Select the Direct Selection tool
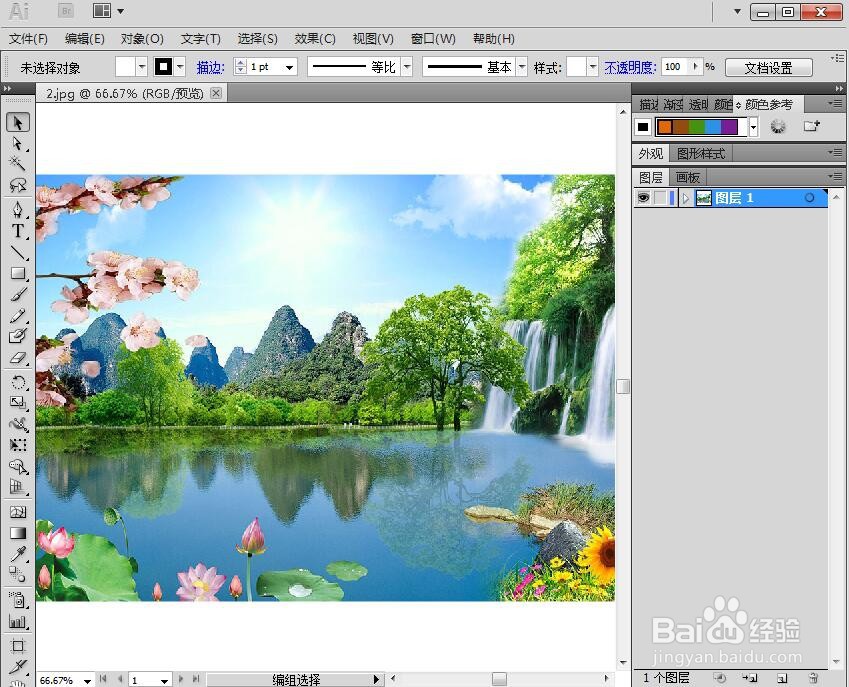 (x=18, y=143)
